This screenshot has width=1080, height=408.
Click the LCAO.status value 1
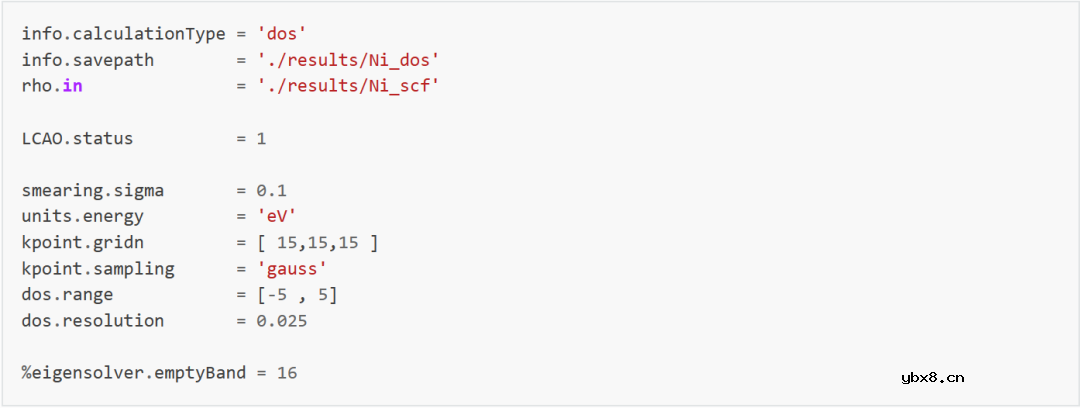click(261, 138)
